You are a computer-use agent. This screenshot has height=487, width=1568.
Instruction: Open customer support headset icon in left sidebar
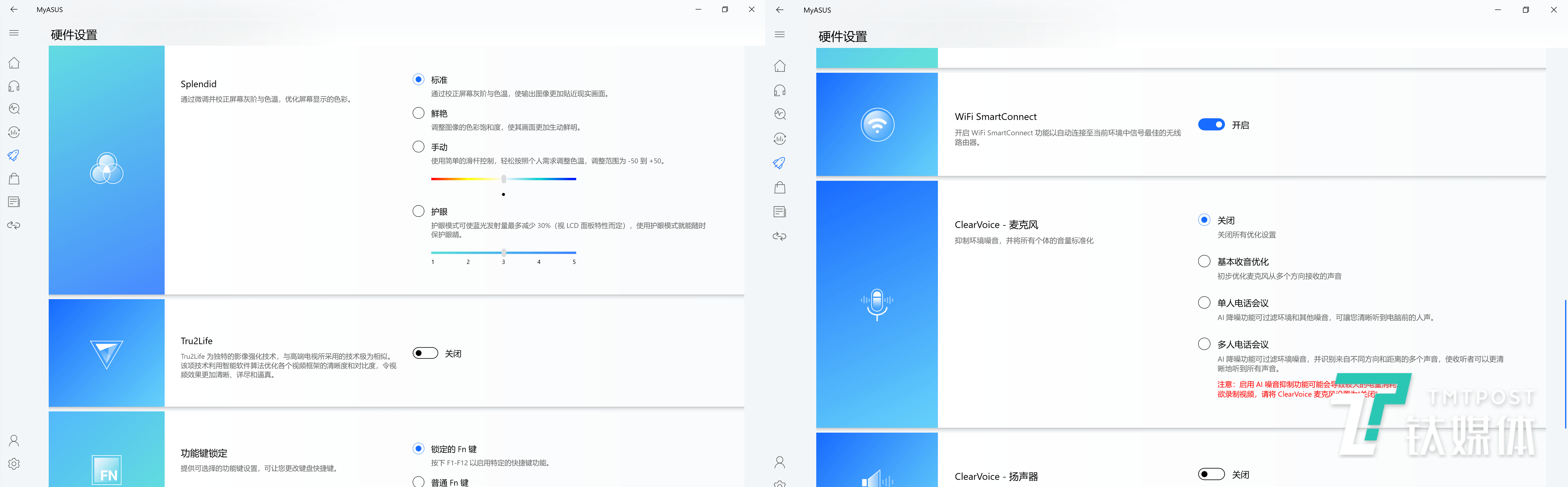(14, 86)
